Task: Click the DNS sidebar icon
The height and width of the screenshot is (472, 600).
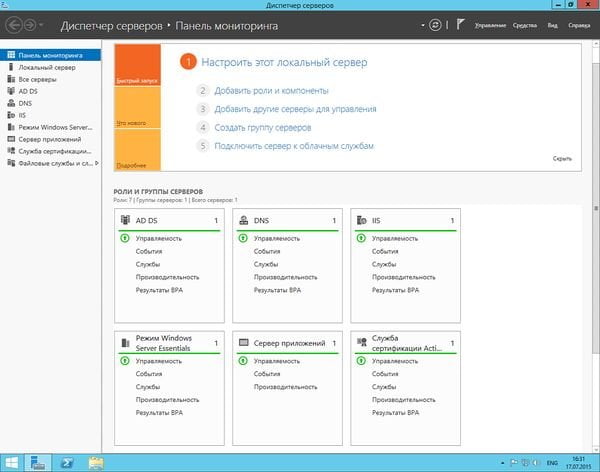Action: (11, 103)
